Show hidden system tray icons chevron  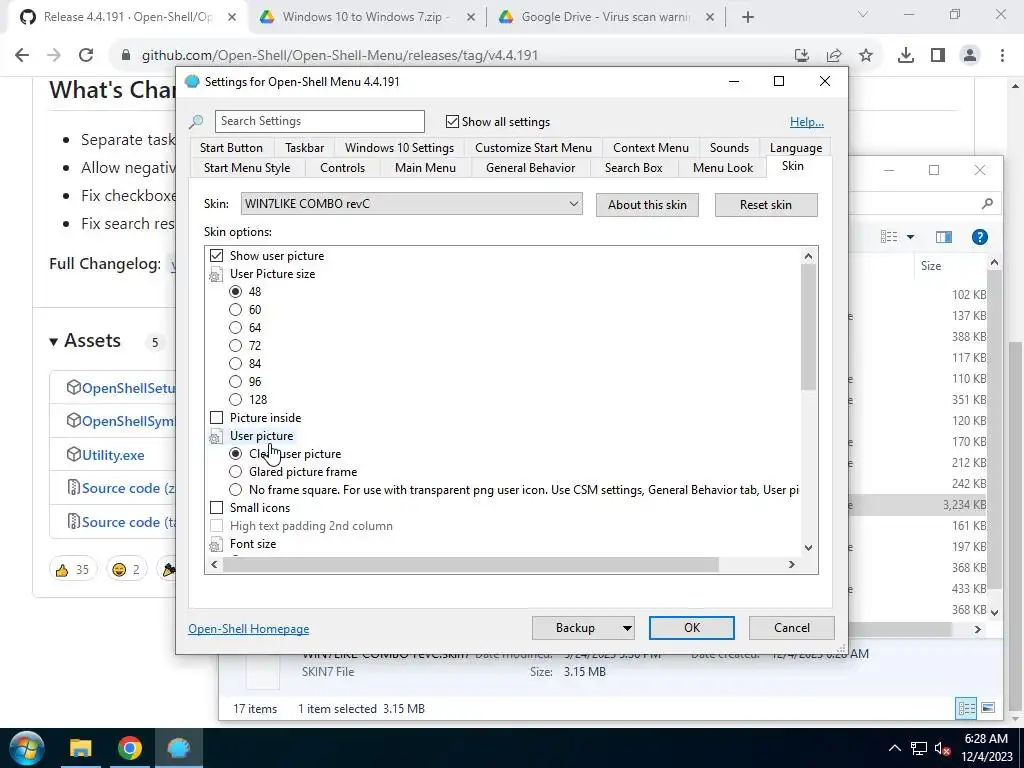click(x=895, y=748)
